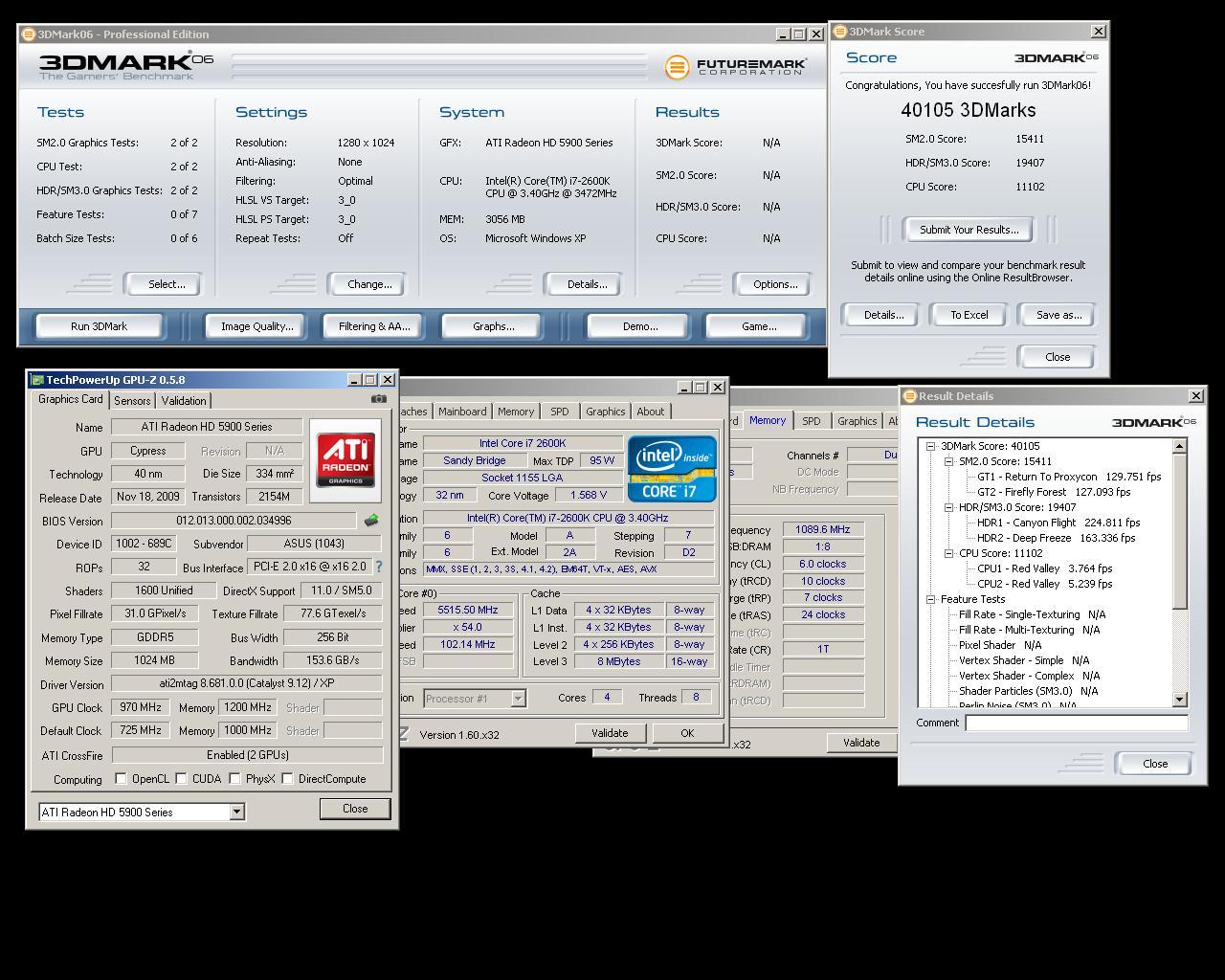Open the About tab in CPU-Z
Image resolution: width=1225 pixels, height=980 pixels.
(x=651, y=412)
